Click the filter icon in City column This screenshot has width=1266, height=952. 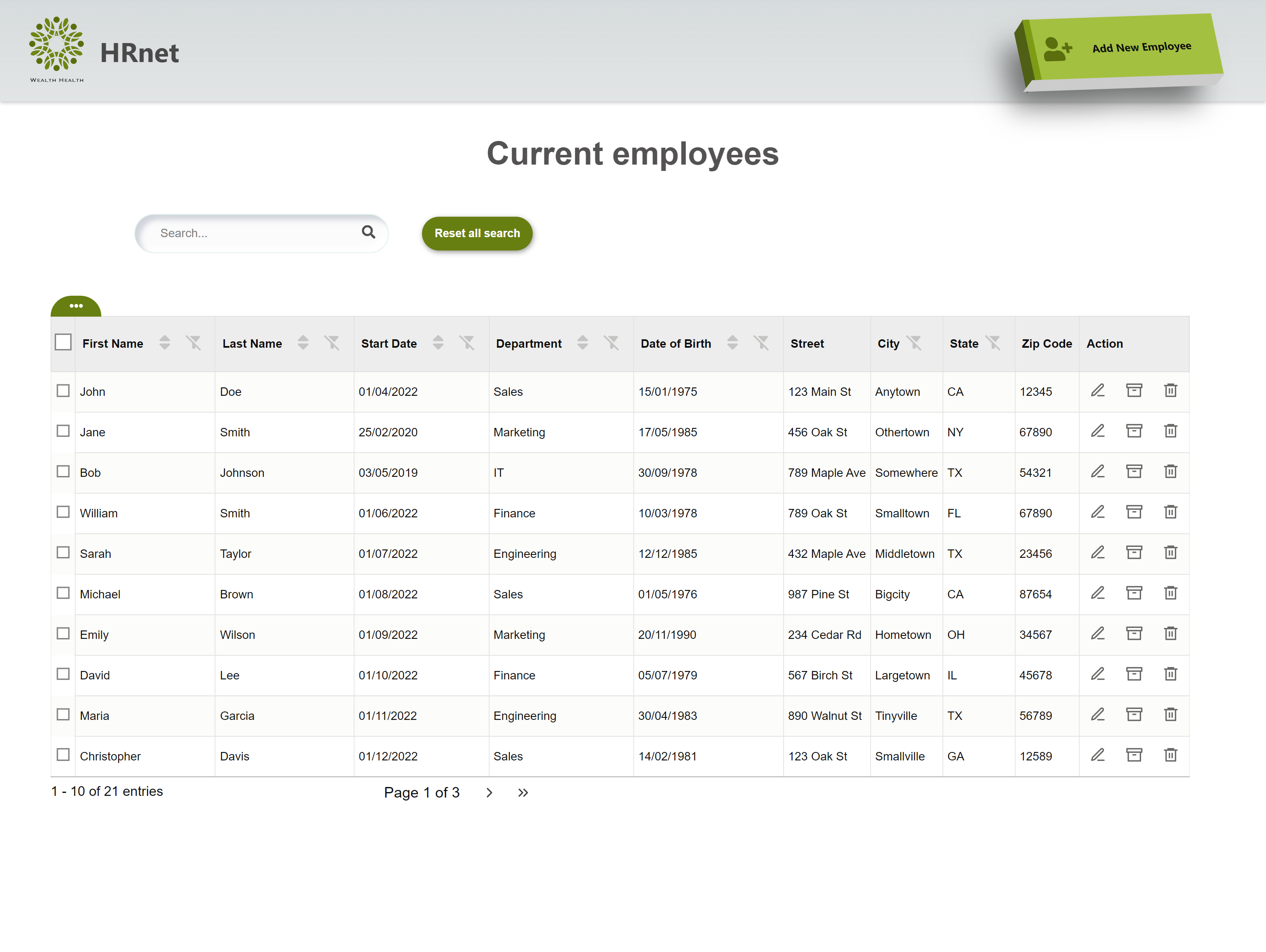914,343
